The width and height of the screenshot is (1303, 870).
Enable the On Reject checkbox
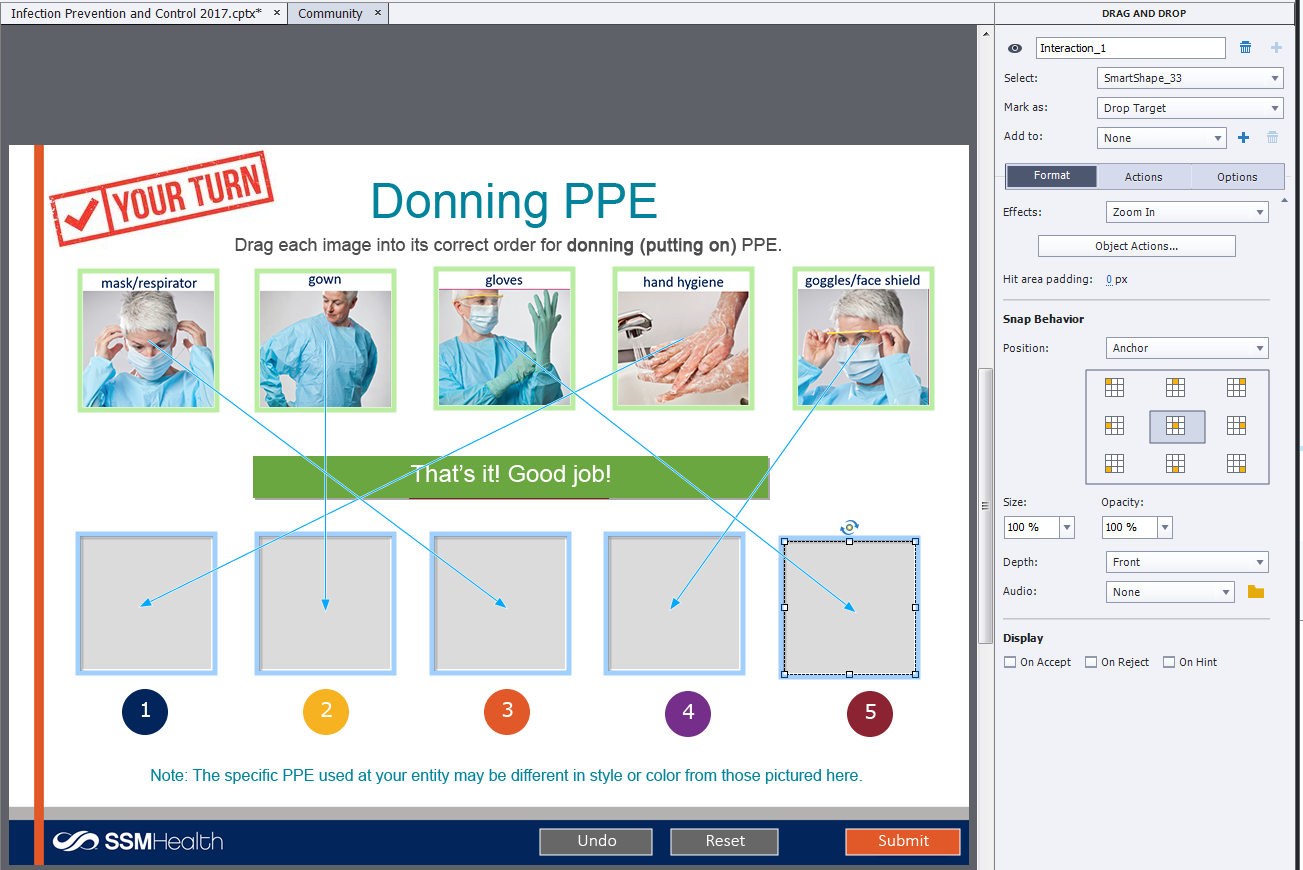[x=1091, y=662]
